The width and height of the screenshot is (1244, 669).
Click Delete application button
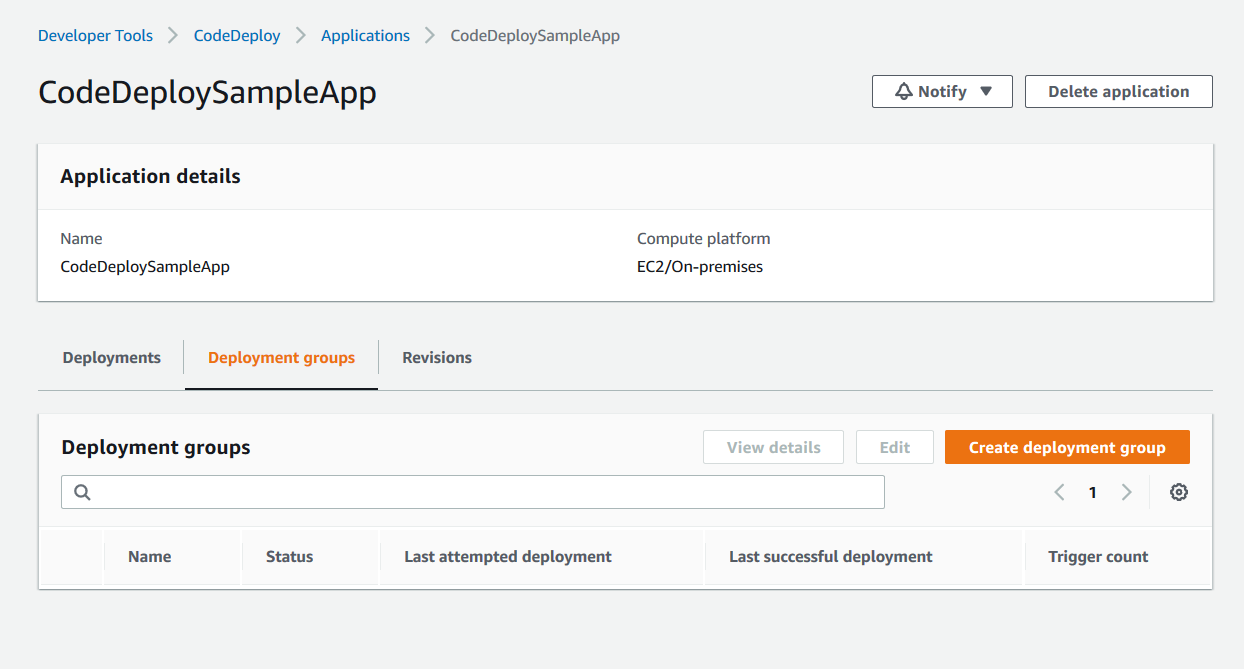[x=1119, y=91]
